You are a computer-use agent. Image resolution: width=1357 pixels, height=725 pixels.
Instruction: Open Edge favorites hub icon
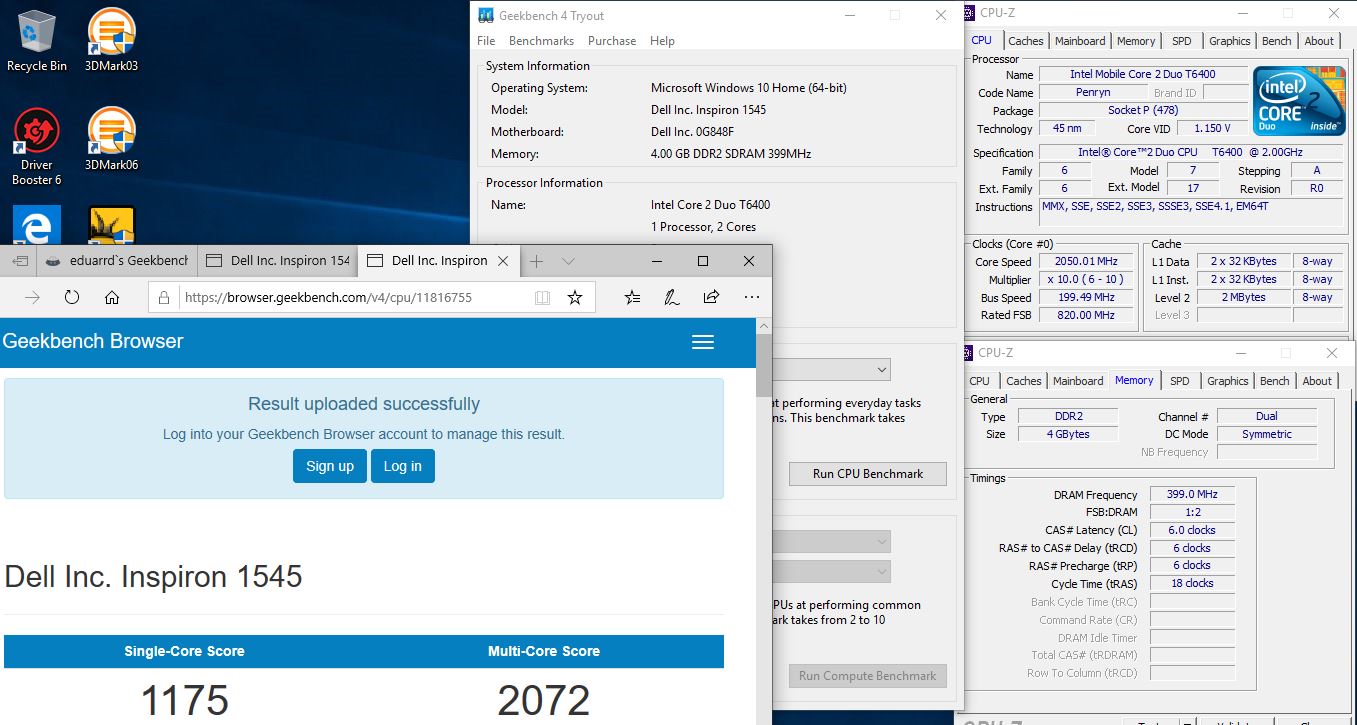coord(632,297)
